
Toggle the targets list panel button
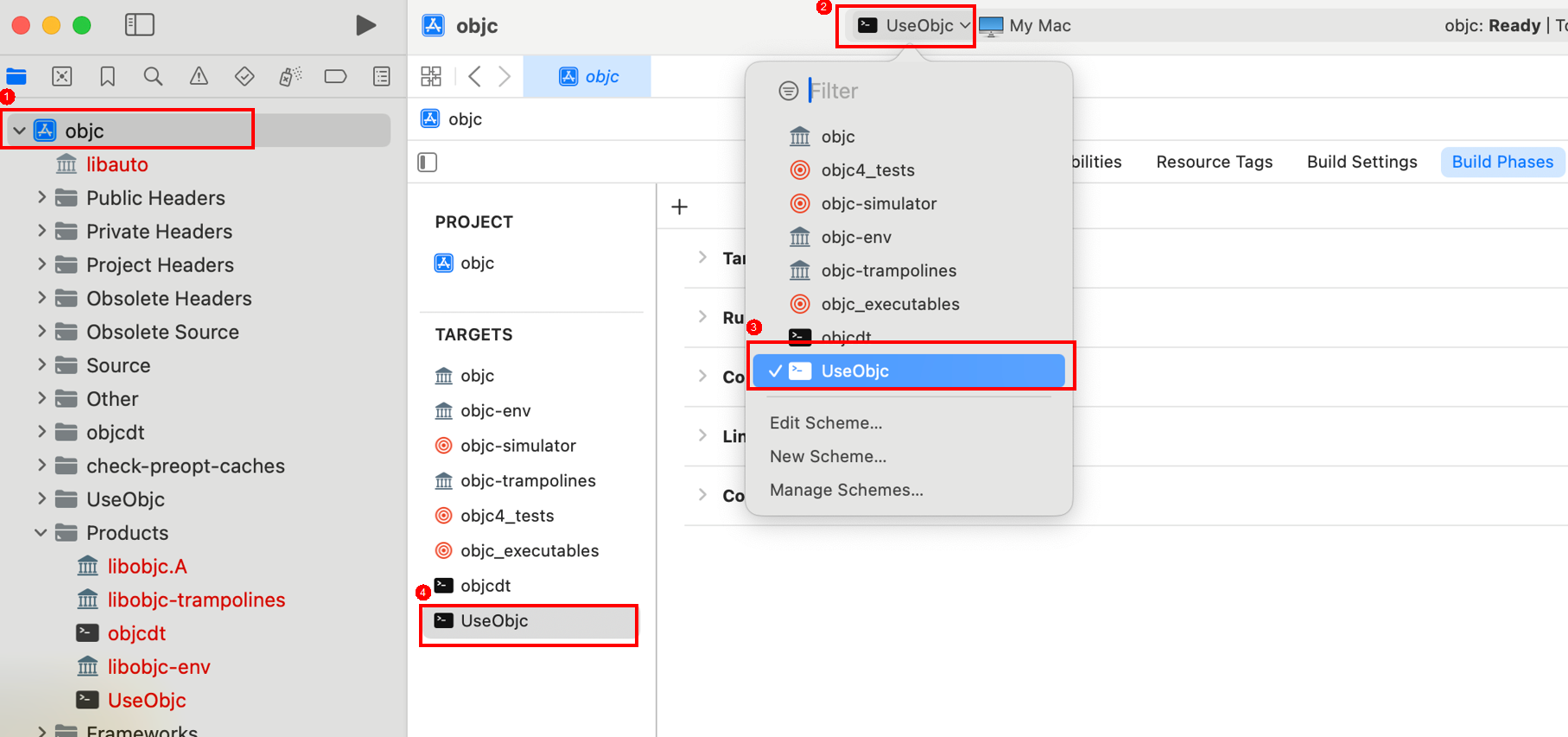point(428,162)
